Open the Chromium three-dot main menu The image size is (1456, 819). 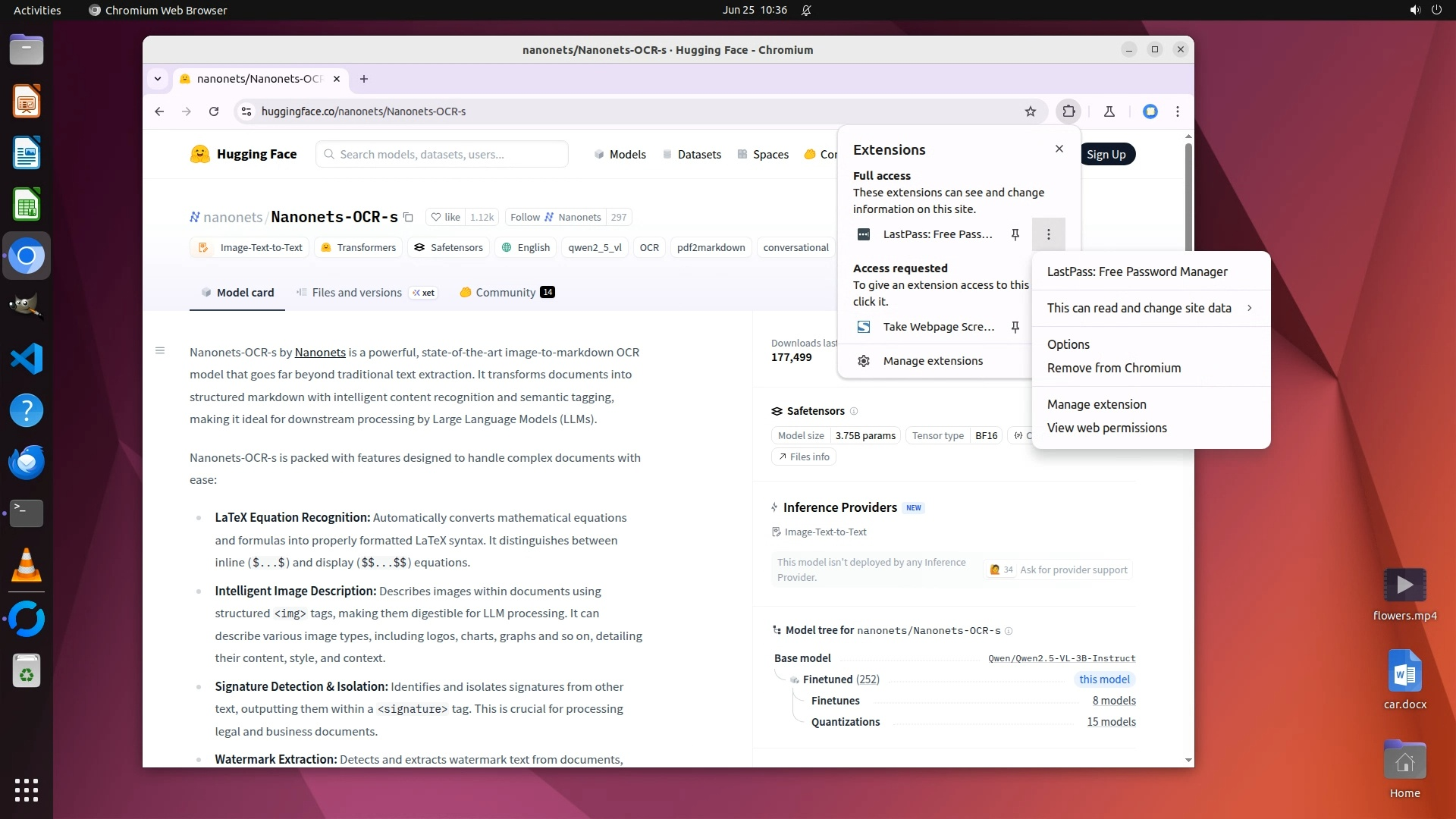coord(1177,111)
